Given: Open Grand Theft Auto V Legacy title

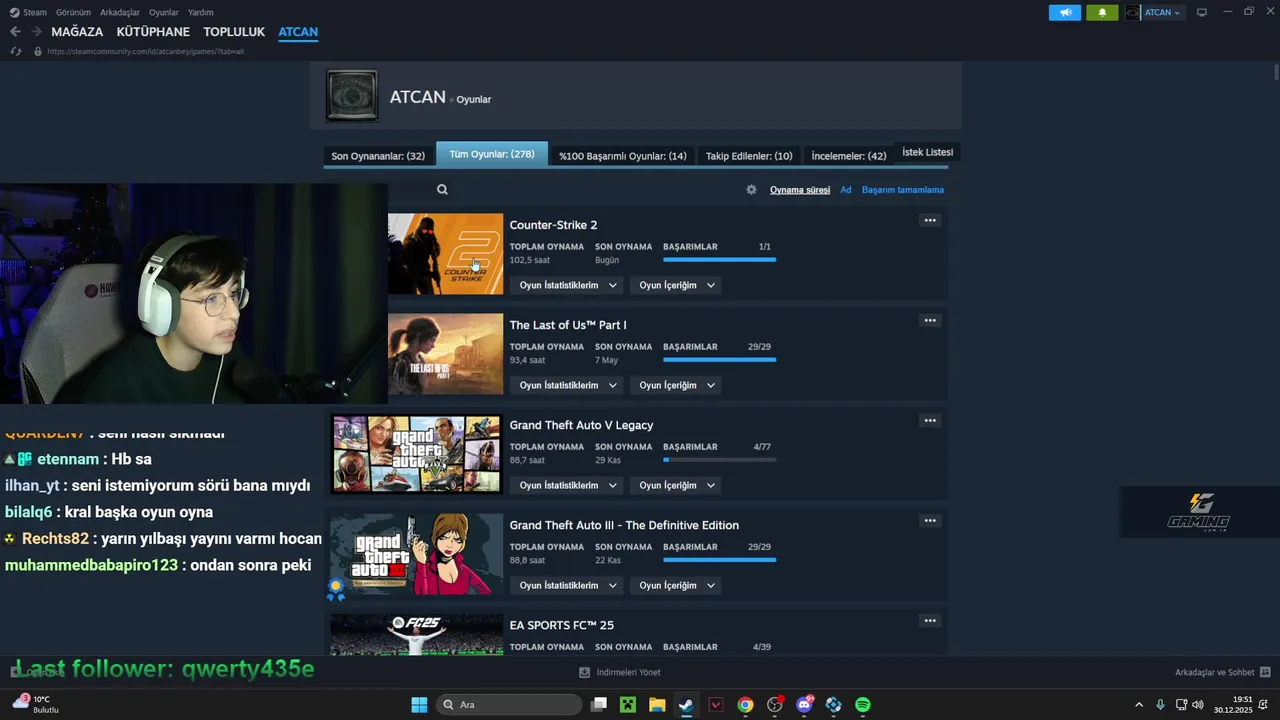Looking at the screenshot, I should click(581, 425).
